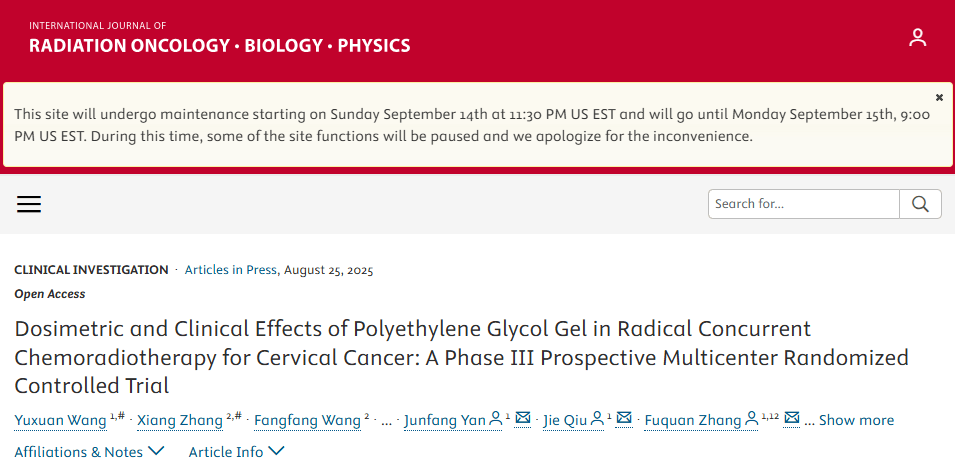955x464 pixels.
Task: Expand Affiliations & Notes section
Action: point(89,452)
